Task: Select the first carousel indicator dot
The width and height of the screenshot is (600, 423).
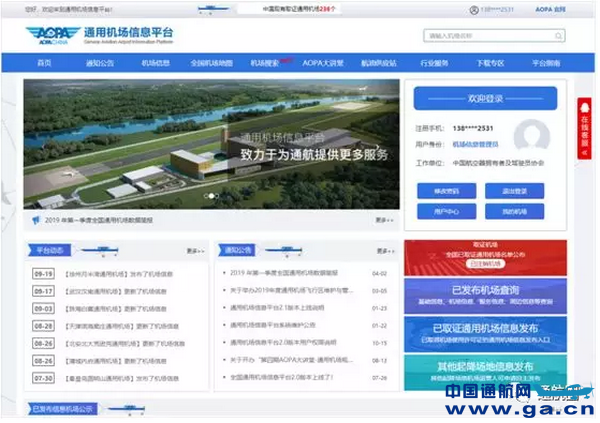Action: (x=205, y=196)
